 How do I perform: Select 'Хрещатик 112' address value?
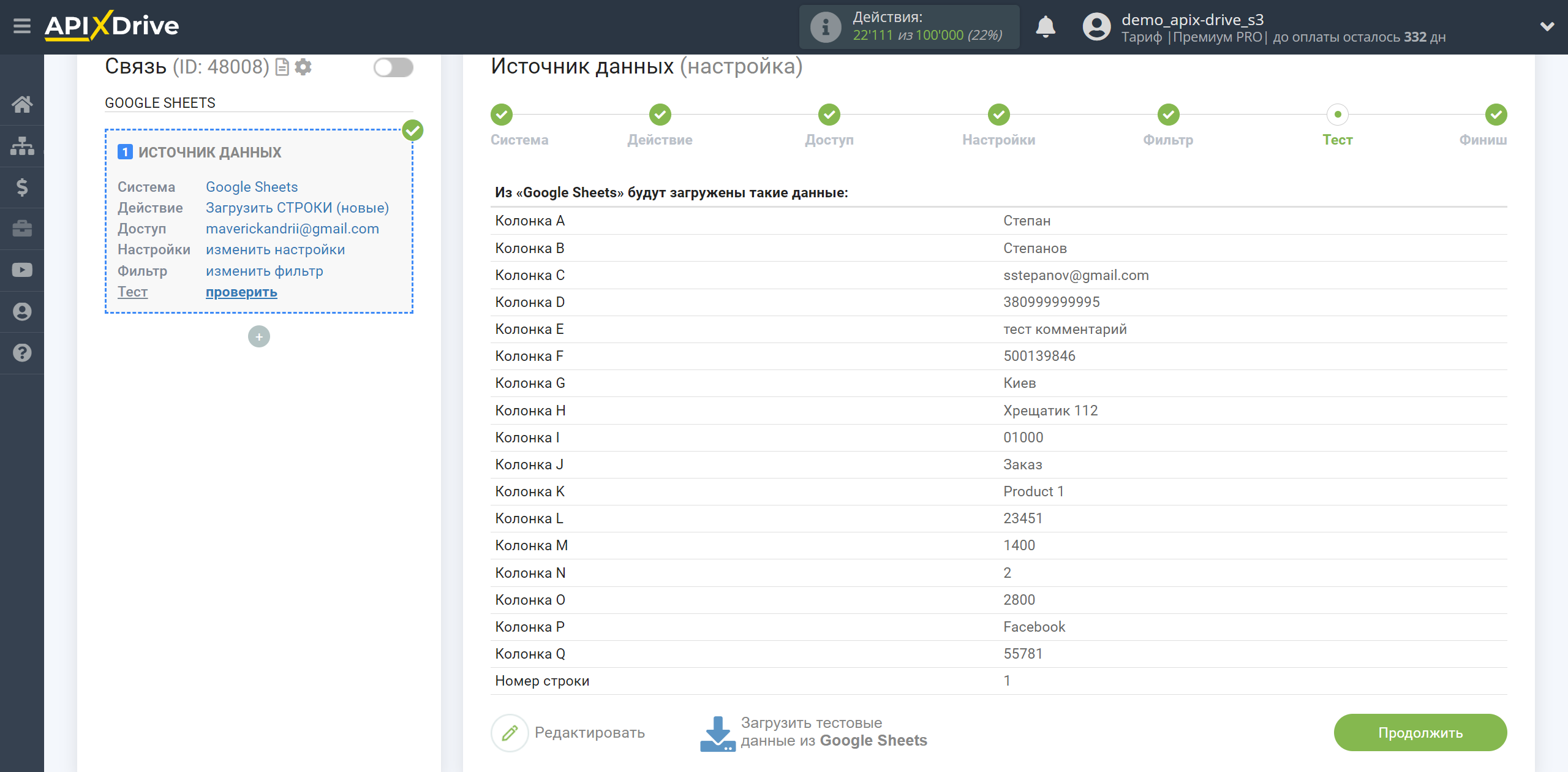coord(1050,411)
